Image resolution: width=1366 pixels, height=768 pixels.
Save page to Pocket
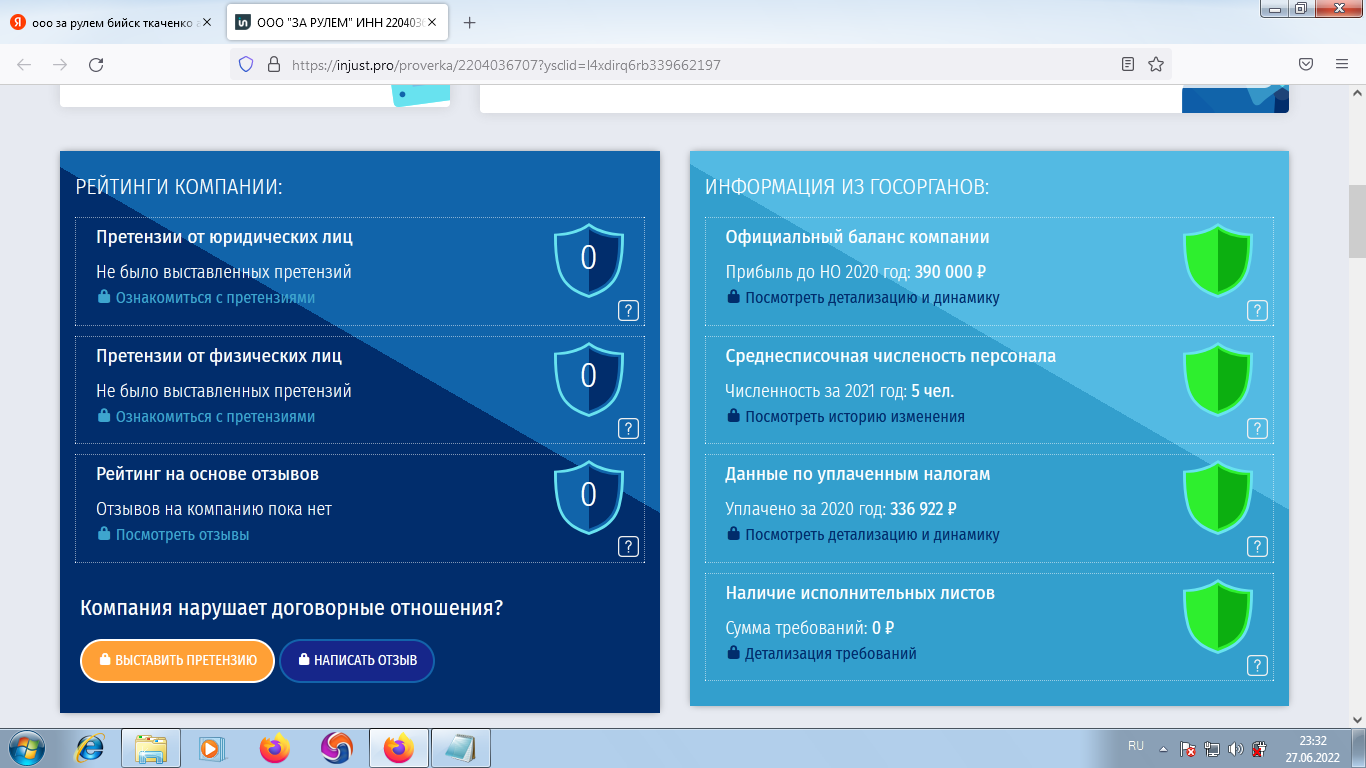pos(1306,65)
